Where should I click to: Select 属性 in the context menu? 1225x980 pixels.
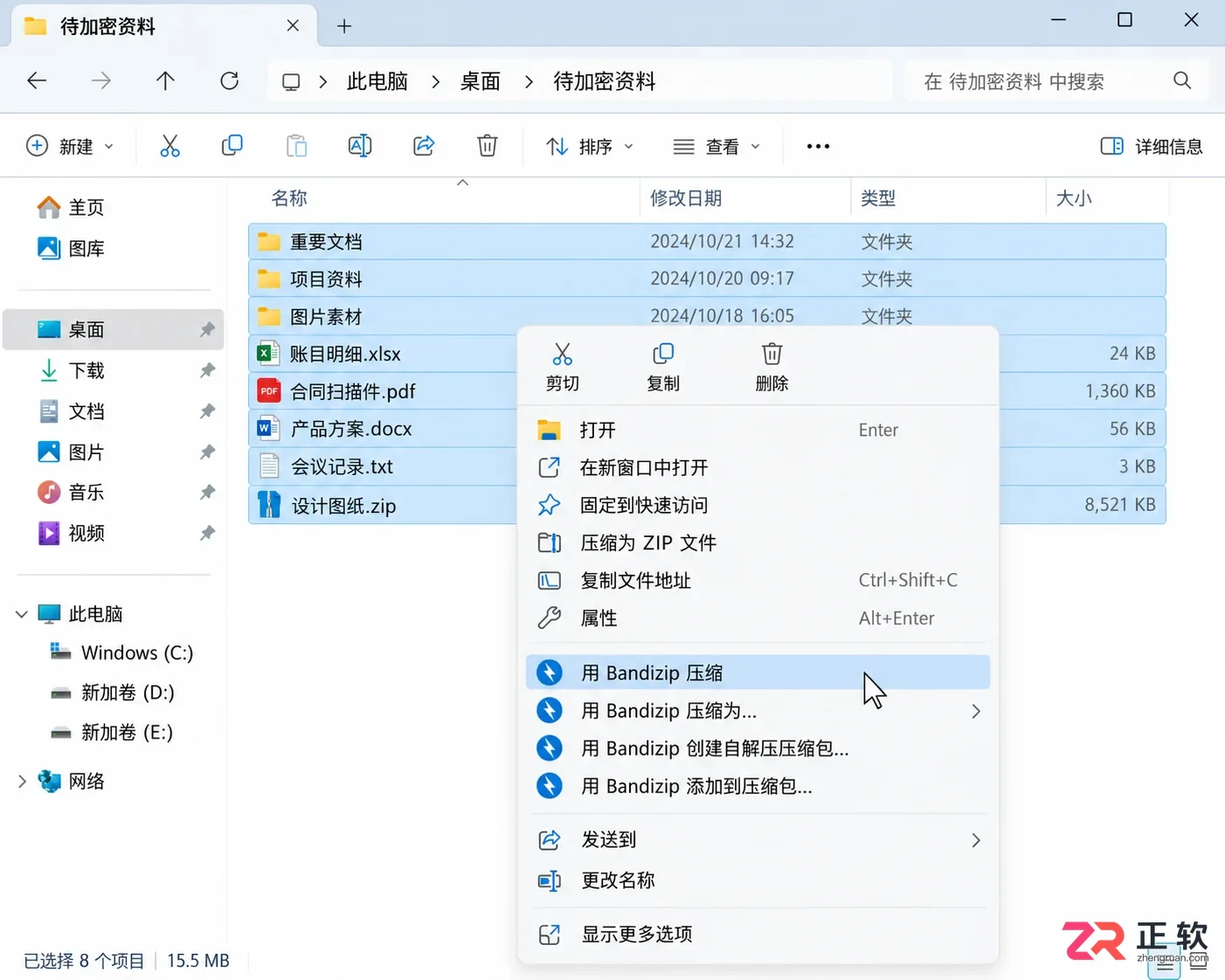(x=758, y=618)
